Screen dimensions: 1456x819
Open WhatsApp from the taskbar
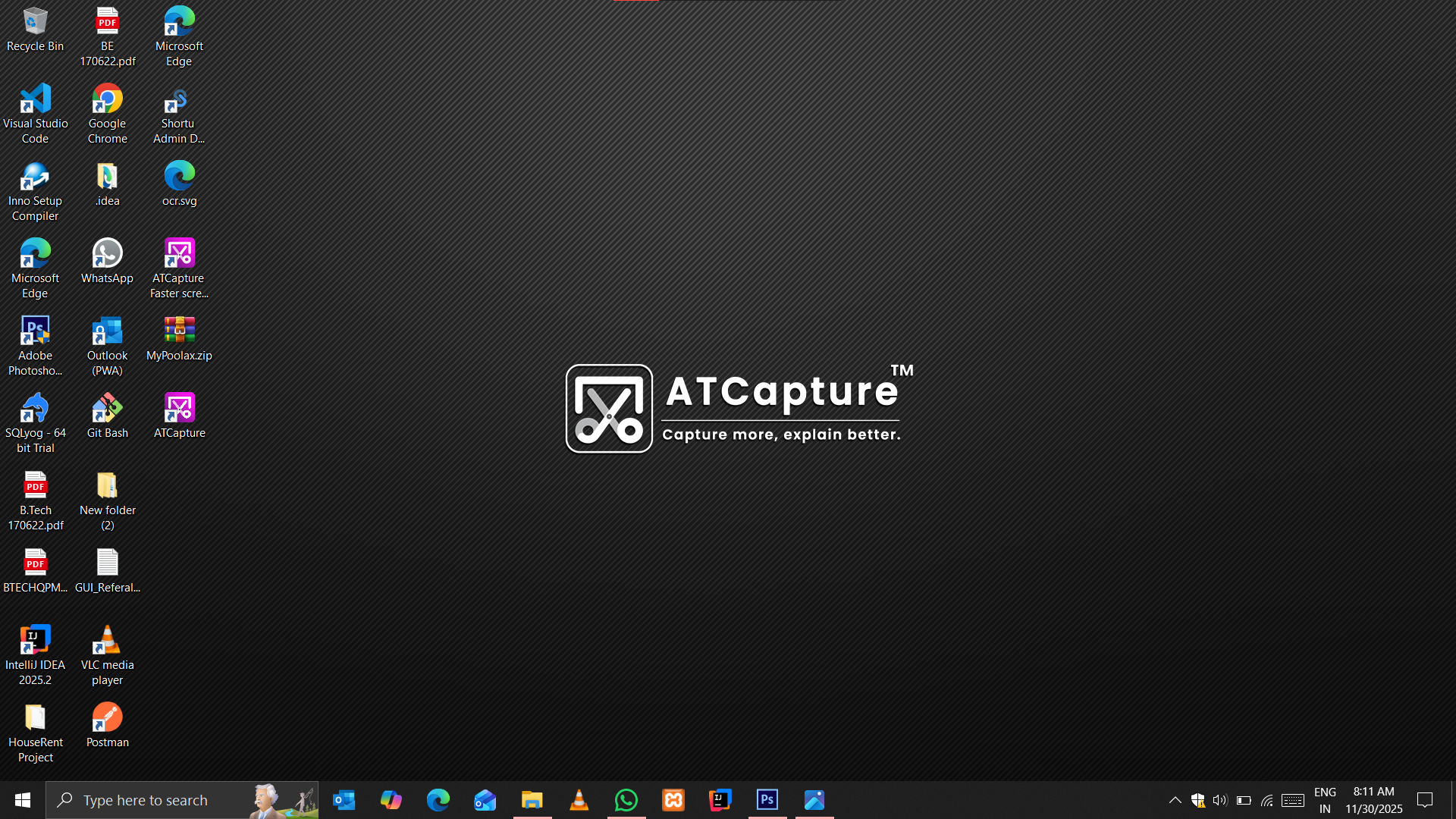626,800
